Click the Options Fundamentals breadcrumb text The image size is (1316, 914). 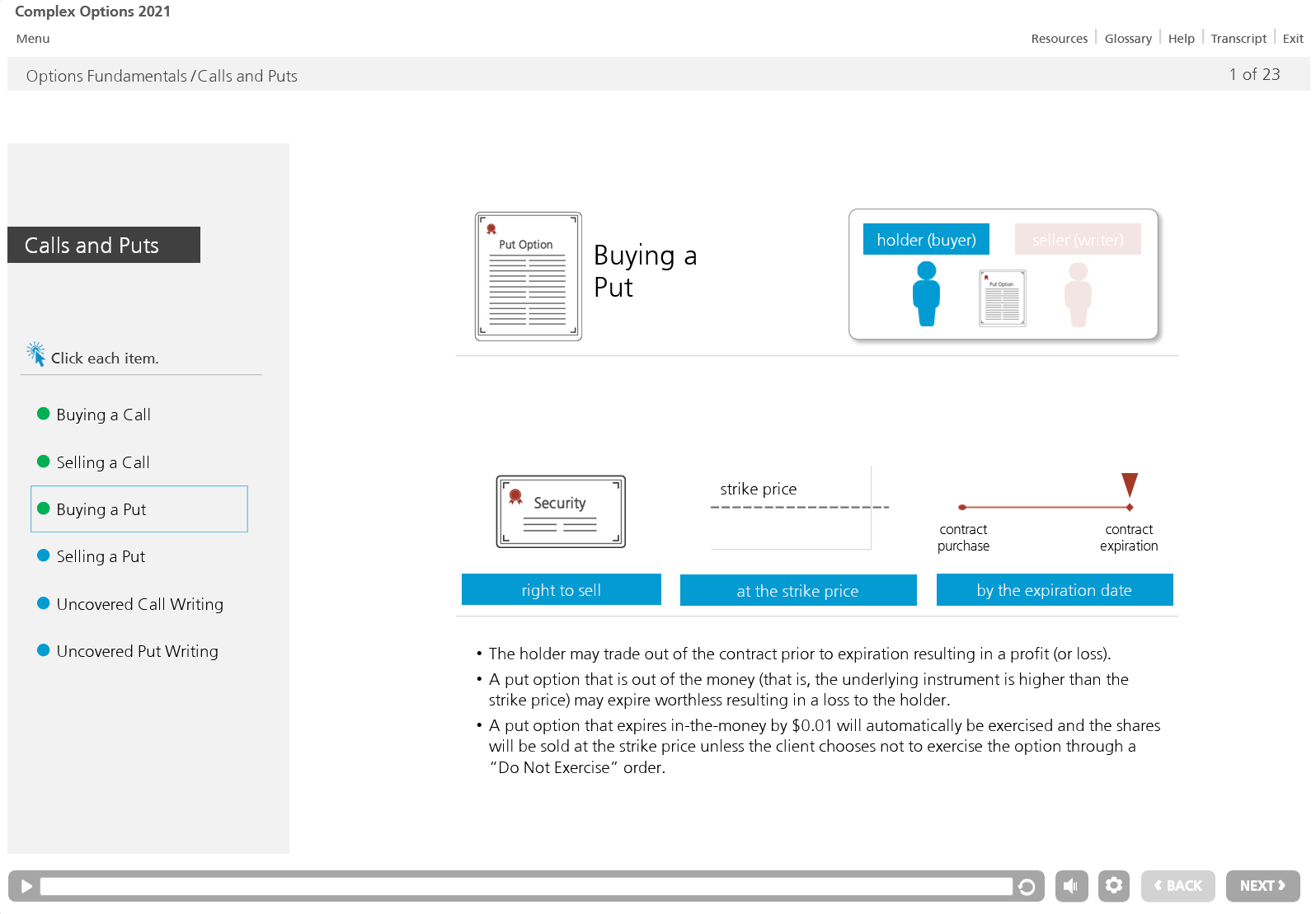106,76
